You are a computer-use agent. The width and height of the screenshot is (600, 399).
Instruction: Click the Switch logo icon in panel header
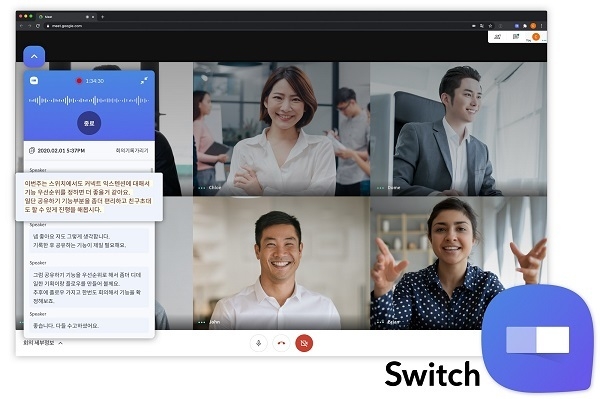34,81
